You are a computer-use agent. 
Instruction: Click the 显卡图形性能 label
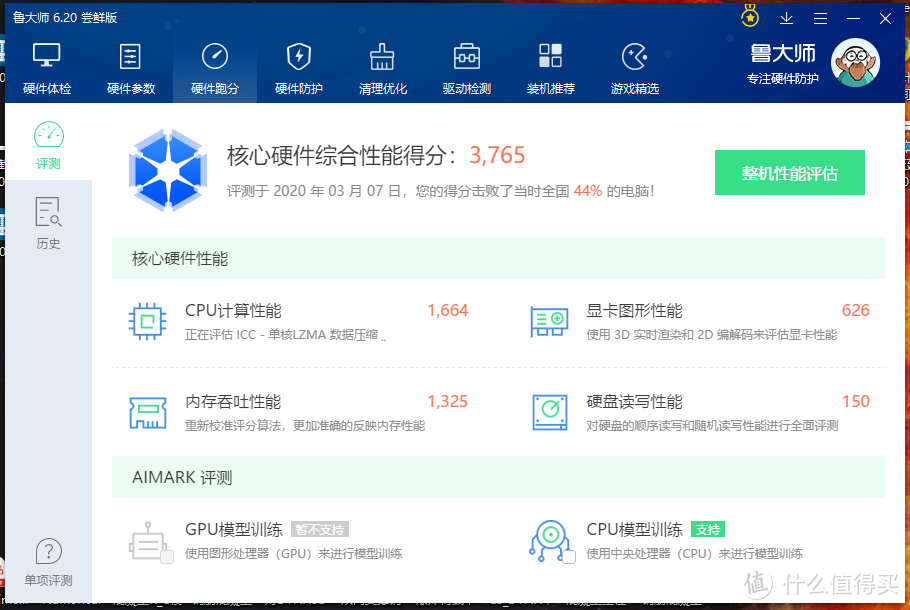click(x=634, y=311)
